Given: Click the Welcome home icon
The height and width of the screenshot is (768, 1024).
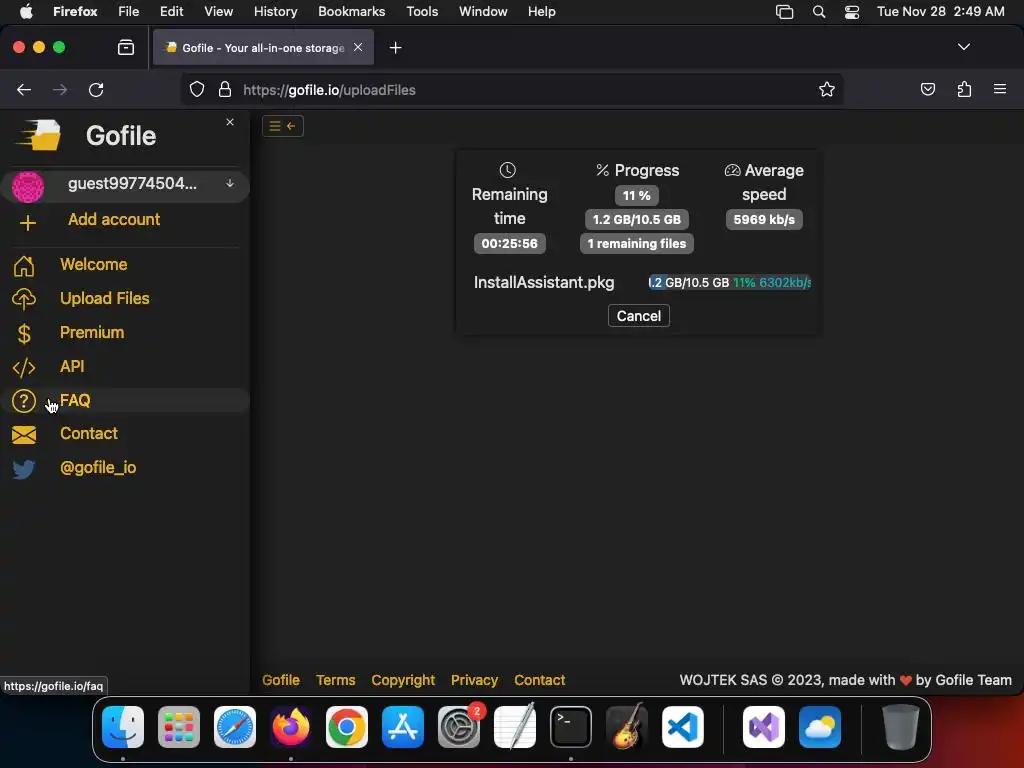Looking at the screenshot, I should pyautogui.click(x=24, y=266).
